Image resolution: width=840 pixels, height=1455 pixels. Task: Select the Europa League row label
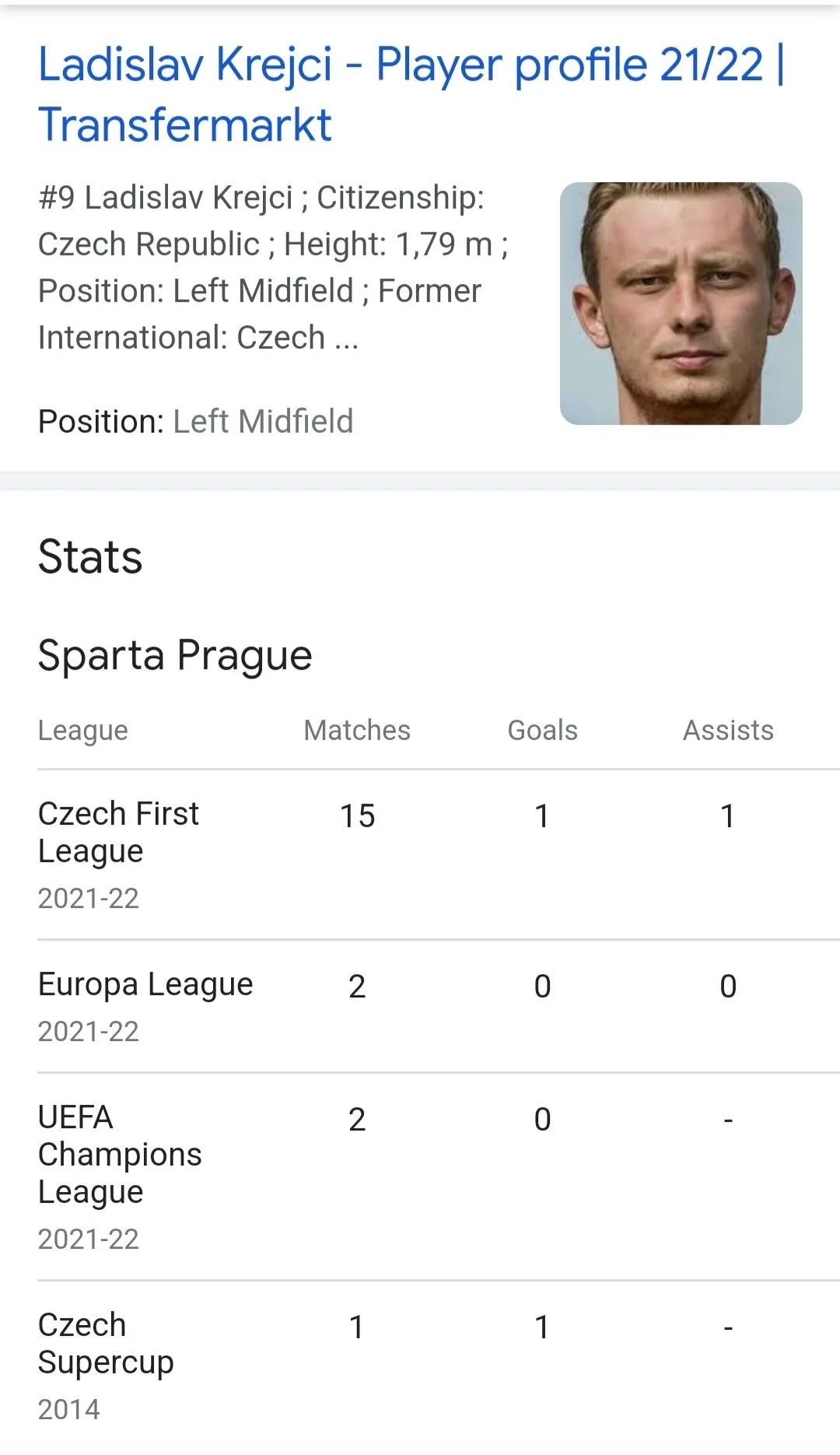pos(145,985)
